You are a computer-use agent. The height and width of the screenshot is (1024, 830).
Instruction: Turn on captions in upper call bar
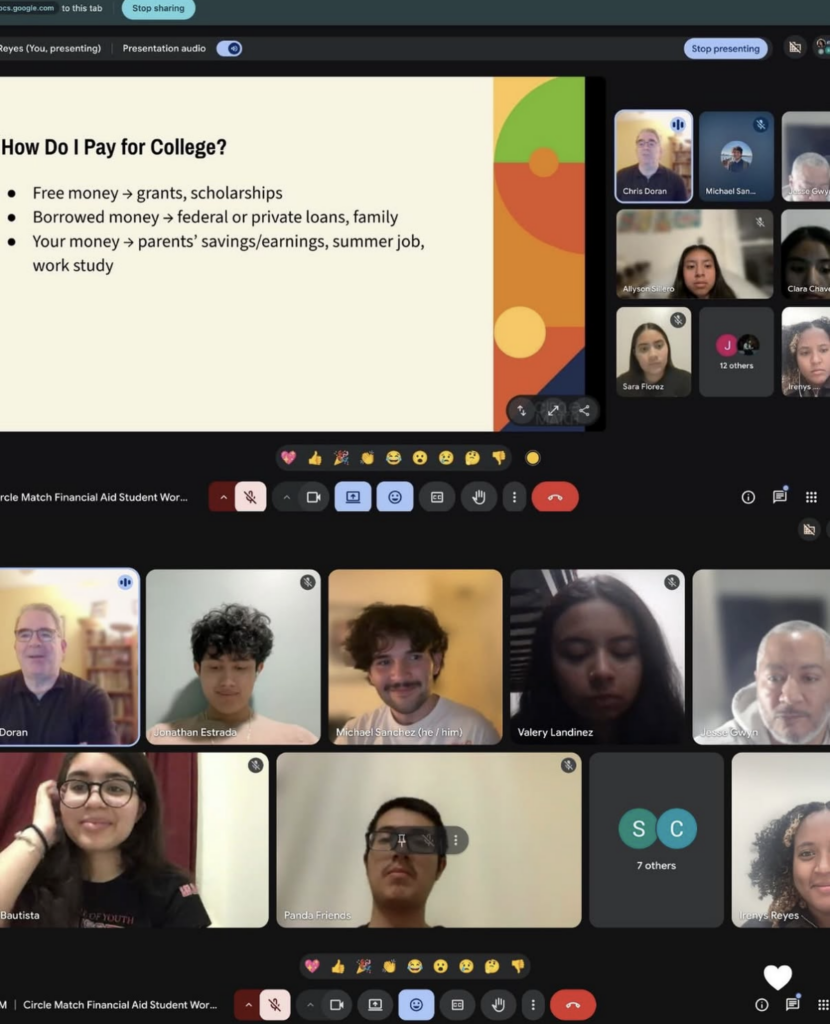(x=437, y=497)
